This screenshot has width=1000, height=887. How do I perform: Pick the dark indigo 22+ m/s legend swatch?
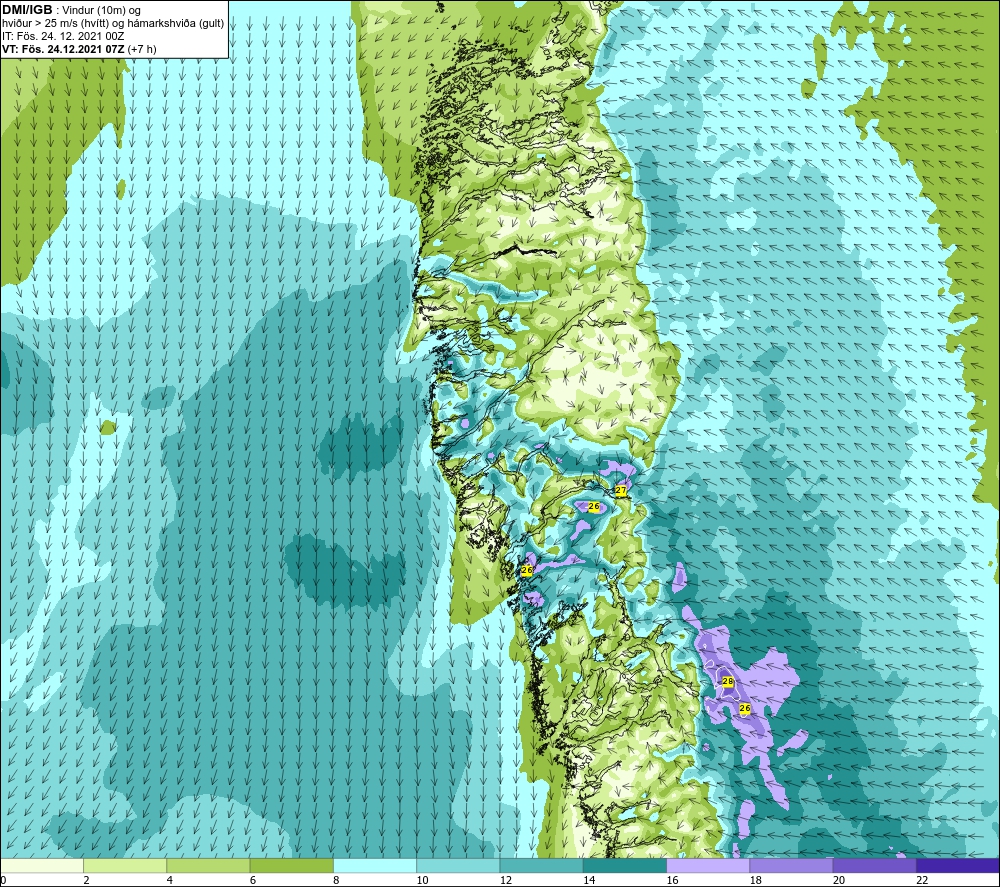pyautogui.click(x=957, y=865)
